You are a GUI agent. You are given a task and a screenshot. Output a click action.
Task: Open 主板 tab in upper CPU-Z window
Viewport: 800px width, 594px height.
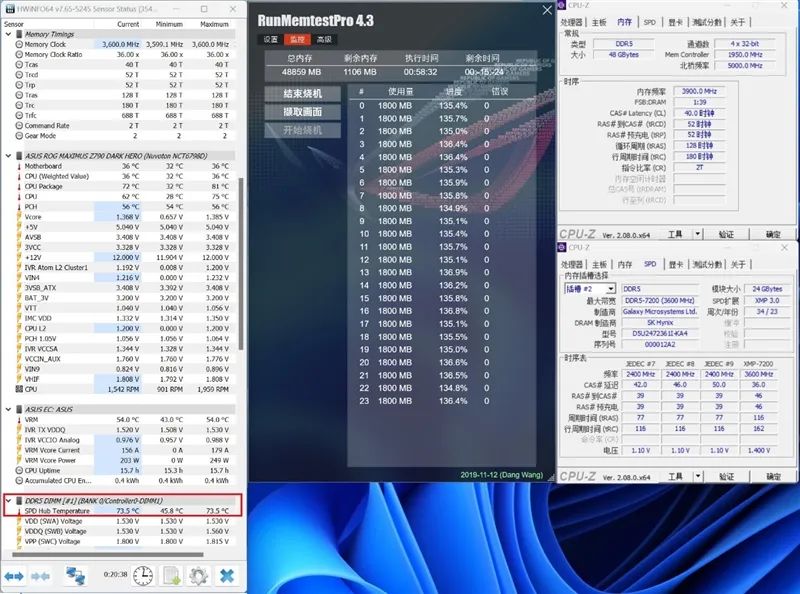pyautogui.click(x=599, y=22)
